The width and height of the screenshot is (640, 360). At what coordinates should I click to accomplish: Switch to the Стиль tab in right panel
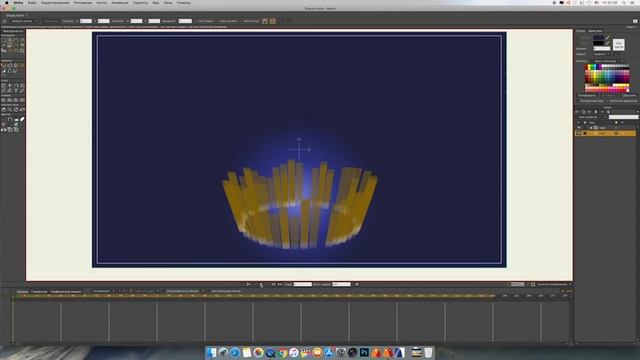[x=580, y=31]
